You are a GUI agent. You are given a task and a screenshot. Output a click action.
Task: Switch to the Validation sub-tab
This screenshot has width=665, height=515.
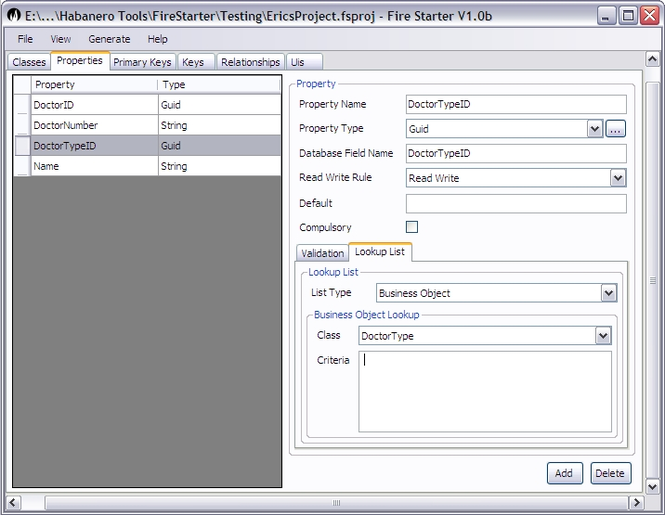point(322,253)
